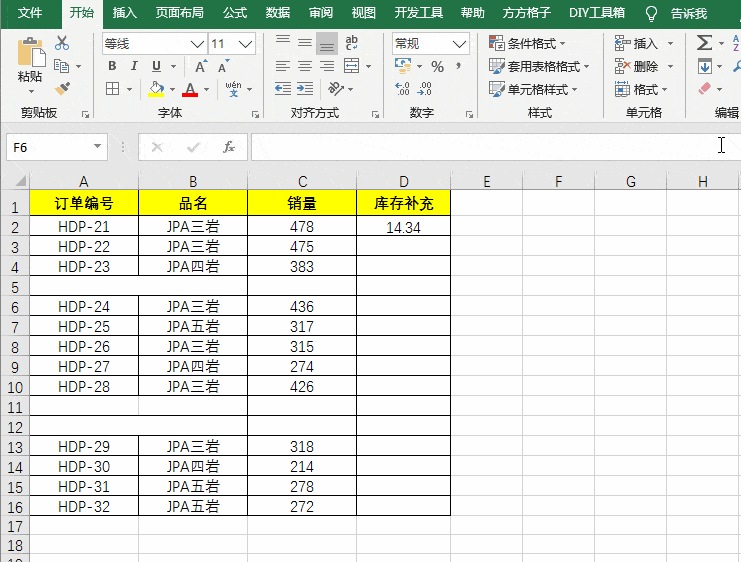Apply comma style
The width and height of the screenshot is (741, 562).
(458, 66)
